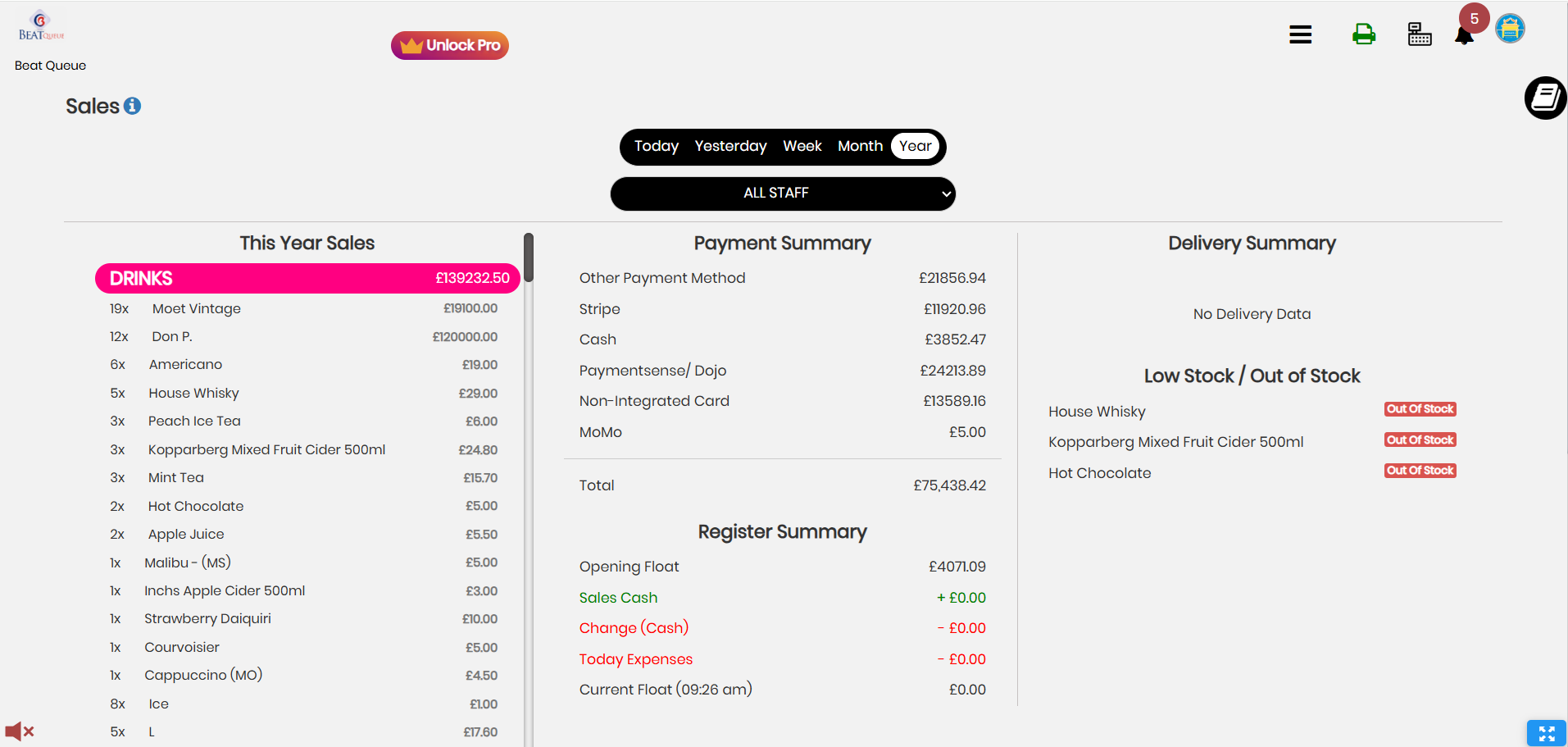Open the hamburger menu icon

tap(1300, 34)
